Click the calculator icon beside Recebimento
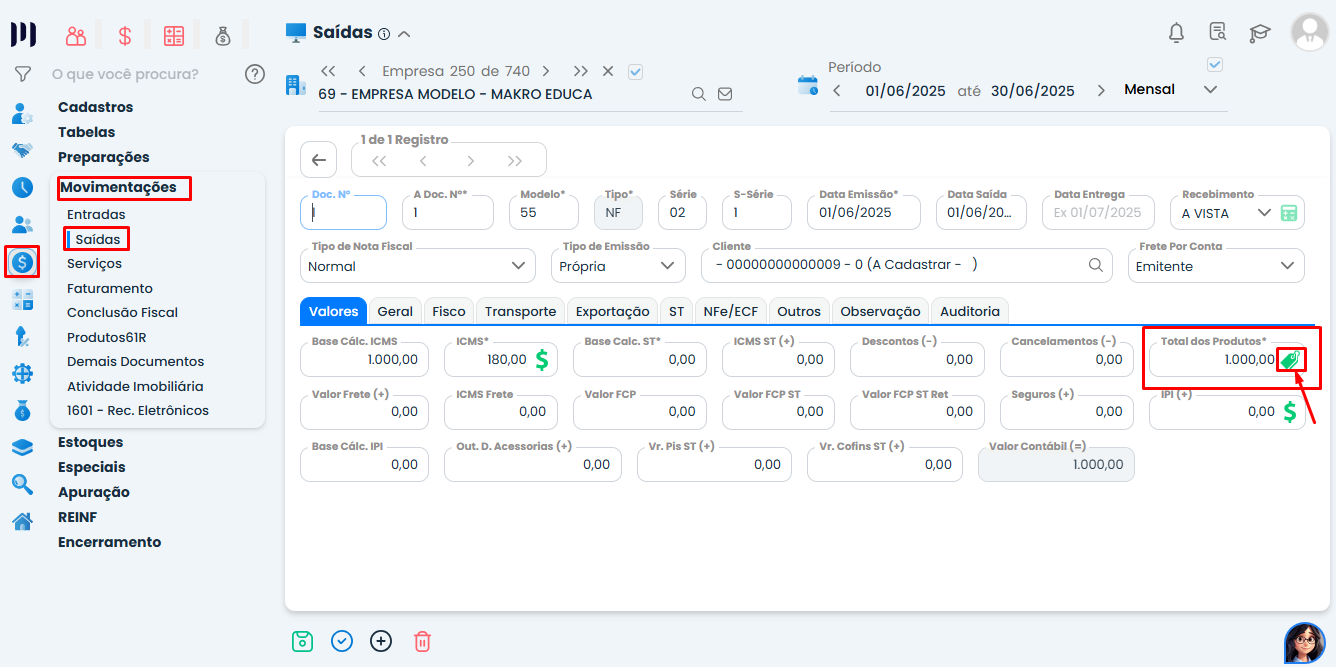 pos(1289,213)
